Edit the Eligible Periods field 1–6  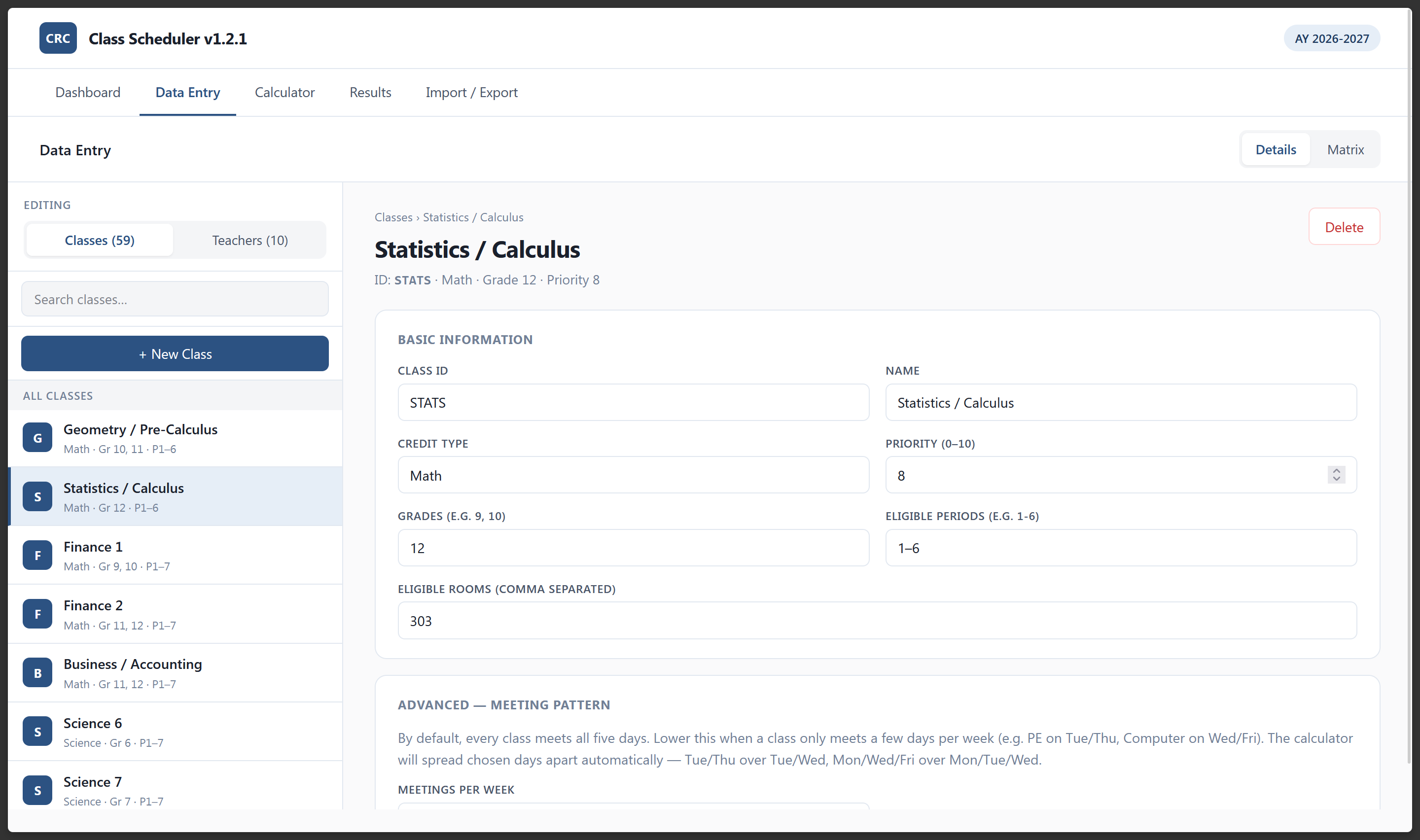[1121, 548]
